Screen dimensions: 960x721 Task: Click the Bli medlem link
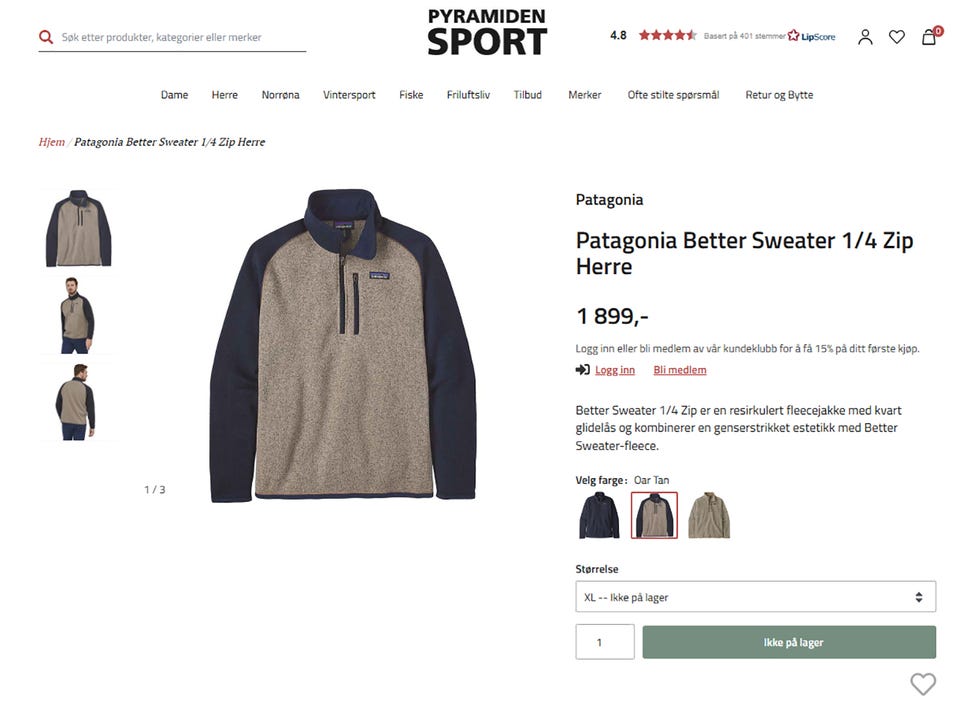pos(680,370)
